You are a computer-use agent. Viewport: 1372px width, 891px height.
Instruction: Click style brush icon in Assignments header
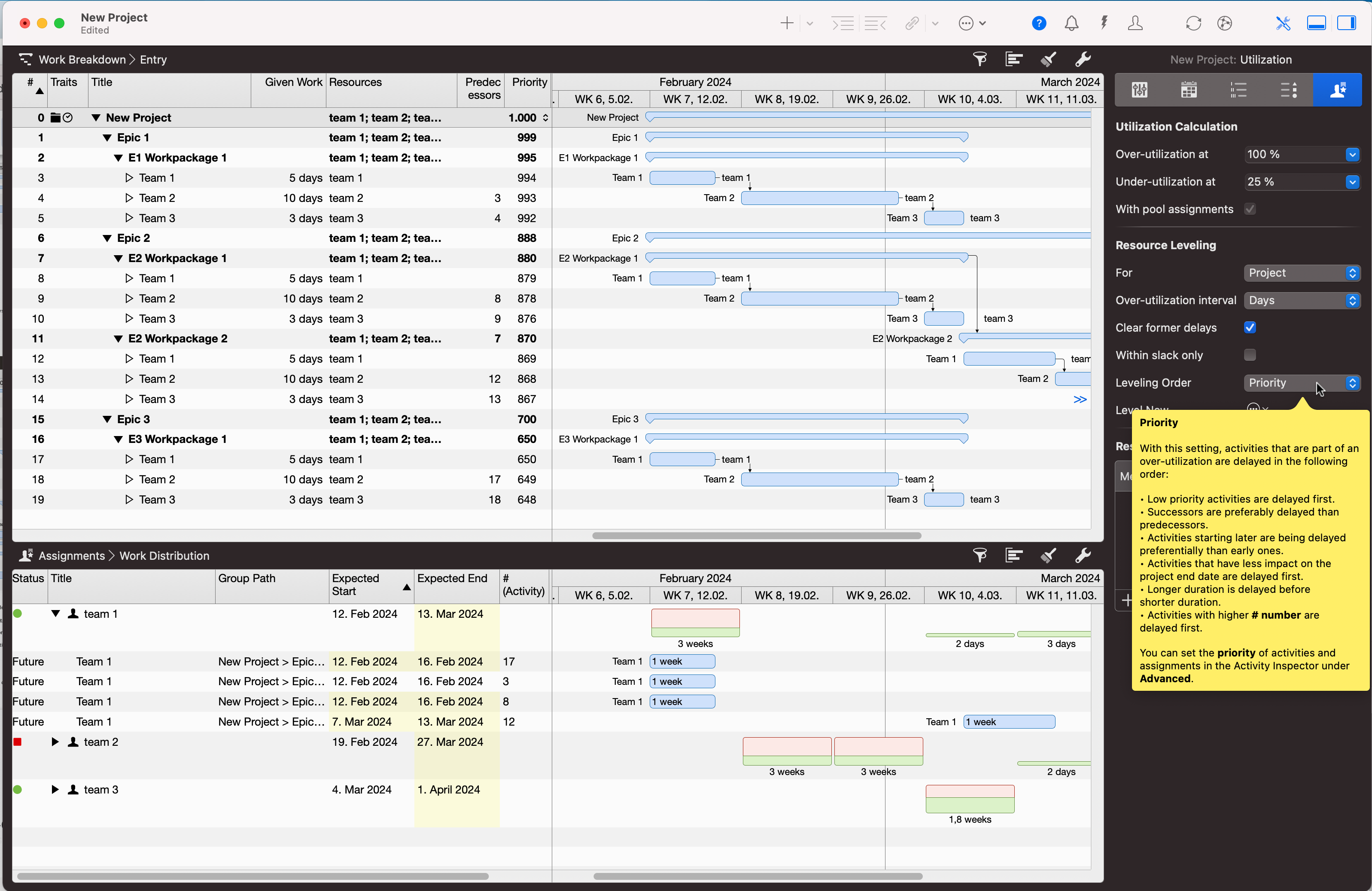tap(1048, 555)
